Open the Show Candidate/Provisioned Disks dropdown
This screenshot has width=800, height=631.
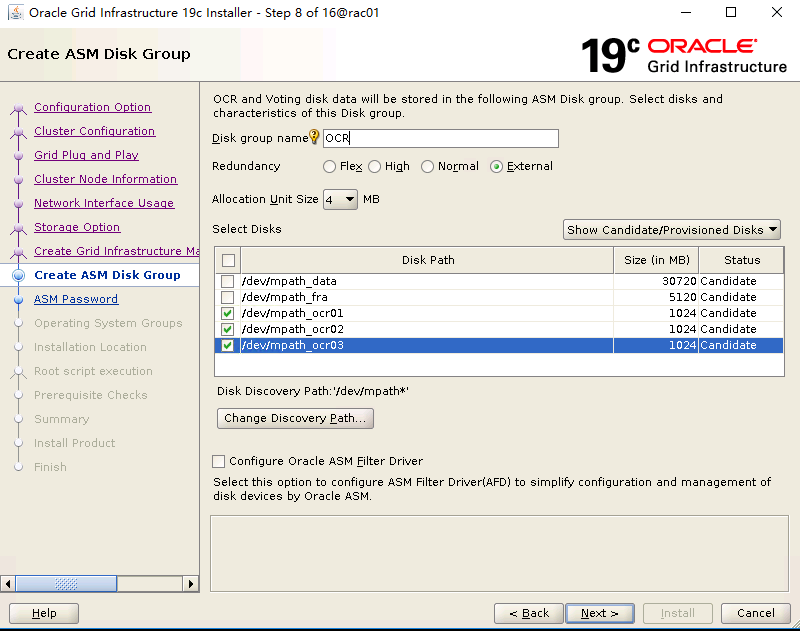672,230
